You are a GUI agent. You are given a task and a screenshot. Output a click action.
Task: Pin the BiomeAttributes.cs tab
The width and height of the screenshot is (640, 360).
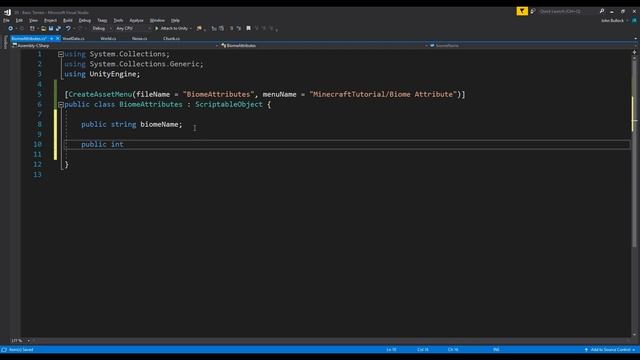coord(51,38)
